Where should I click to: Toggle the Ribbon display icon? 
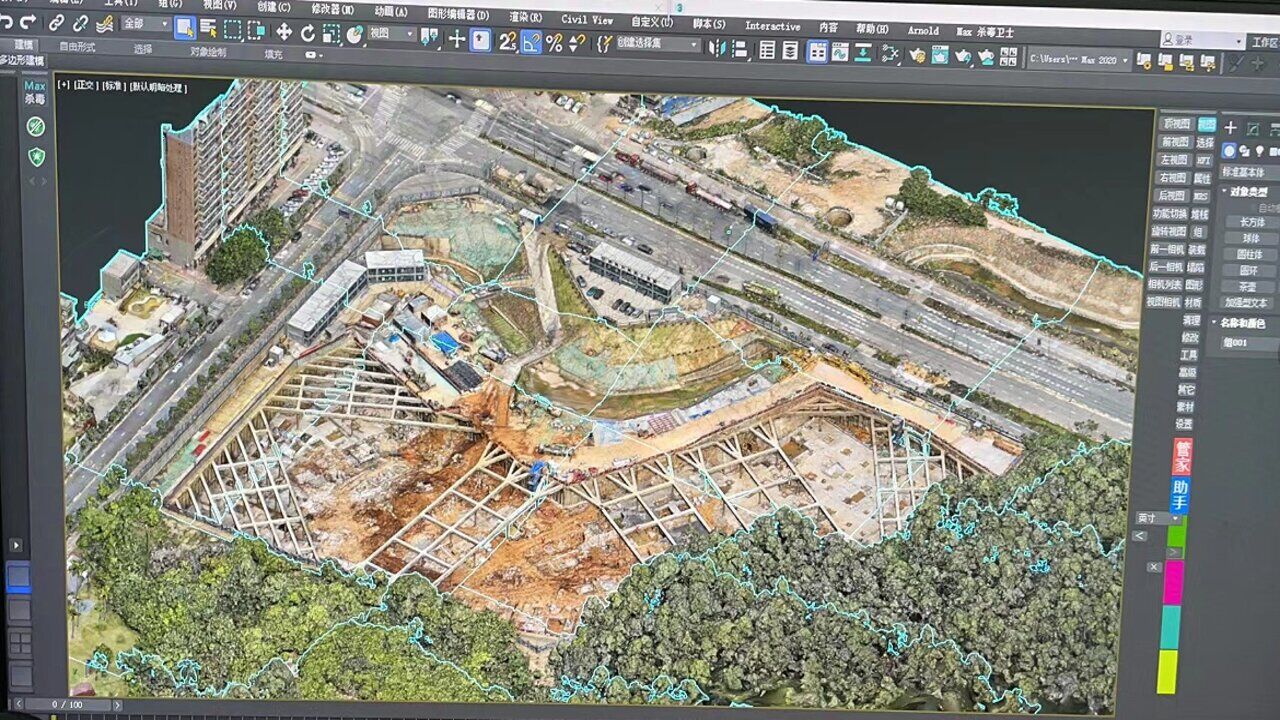pos(817,52)
